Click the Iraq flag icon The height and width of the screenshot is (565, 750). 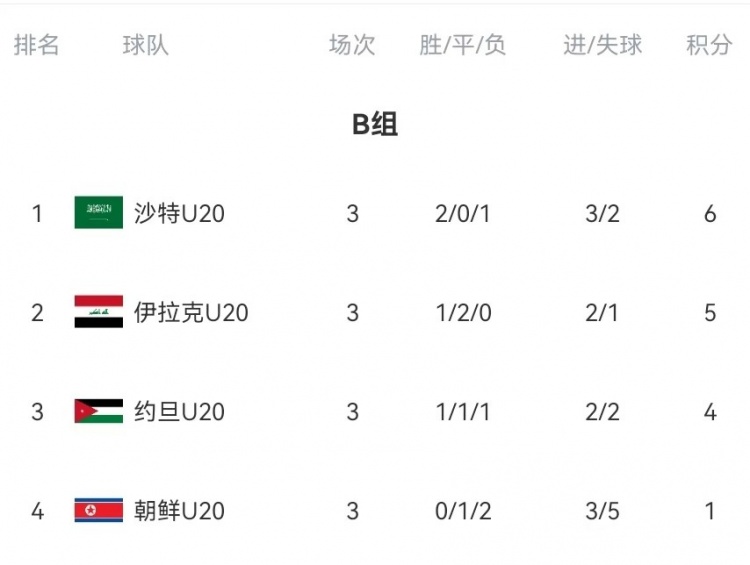pos(98,312)
